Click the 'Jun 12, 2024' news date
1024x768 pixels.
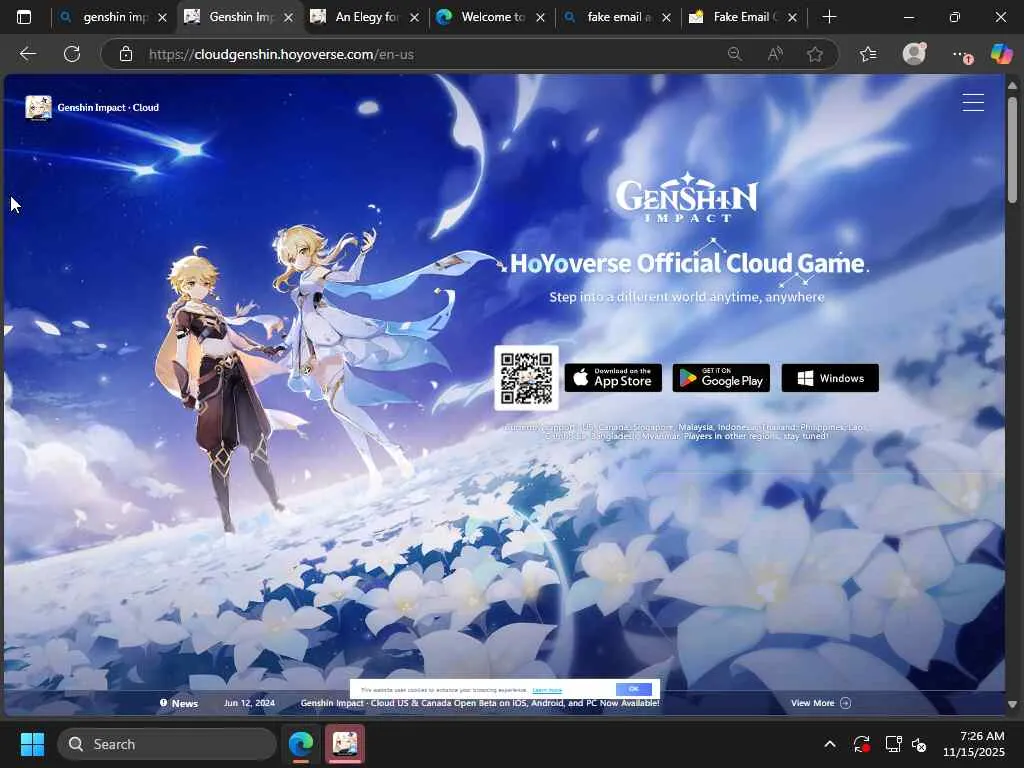pos(249,703)
